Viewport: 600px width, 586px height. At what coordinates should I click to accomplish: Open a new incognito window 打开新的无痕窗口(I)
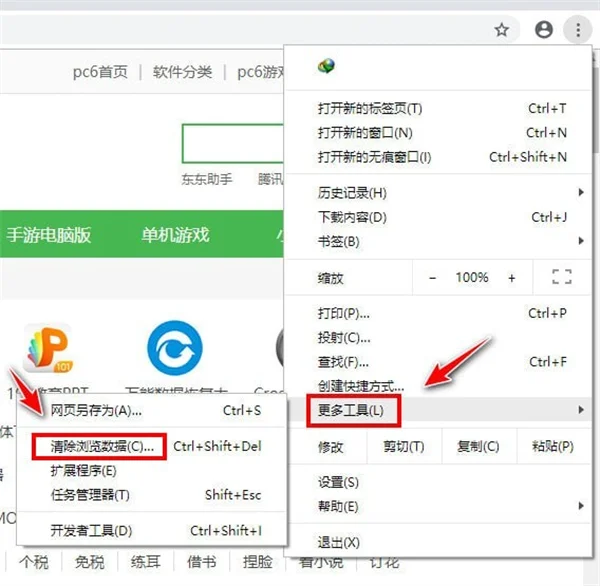(439, 157)
